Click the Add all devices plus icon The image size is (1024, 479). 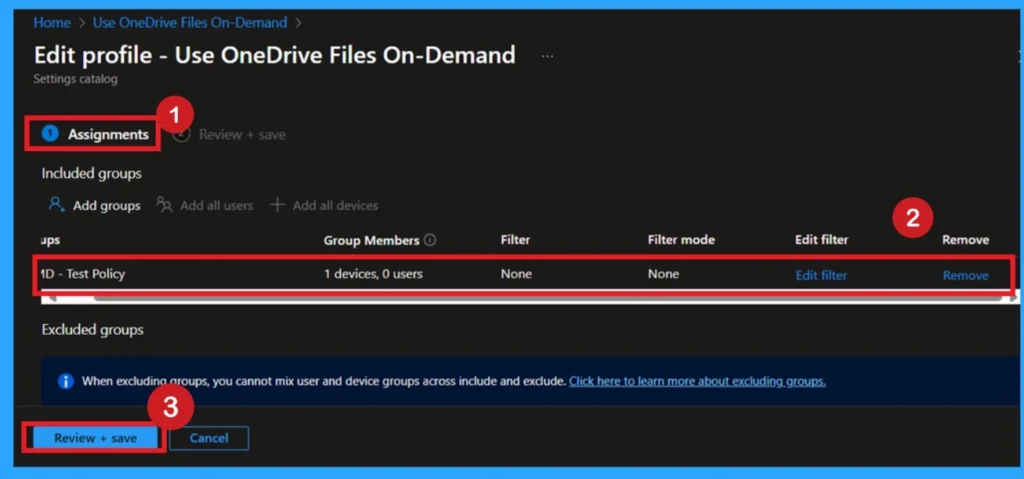pyautogui.click(x=278, y=205)
